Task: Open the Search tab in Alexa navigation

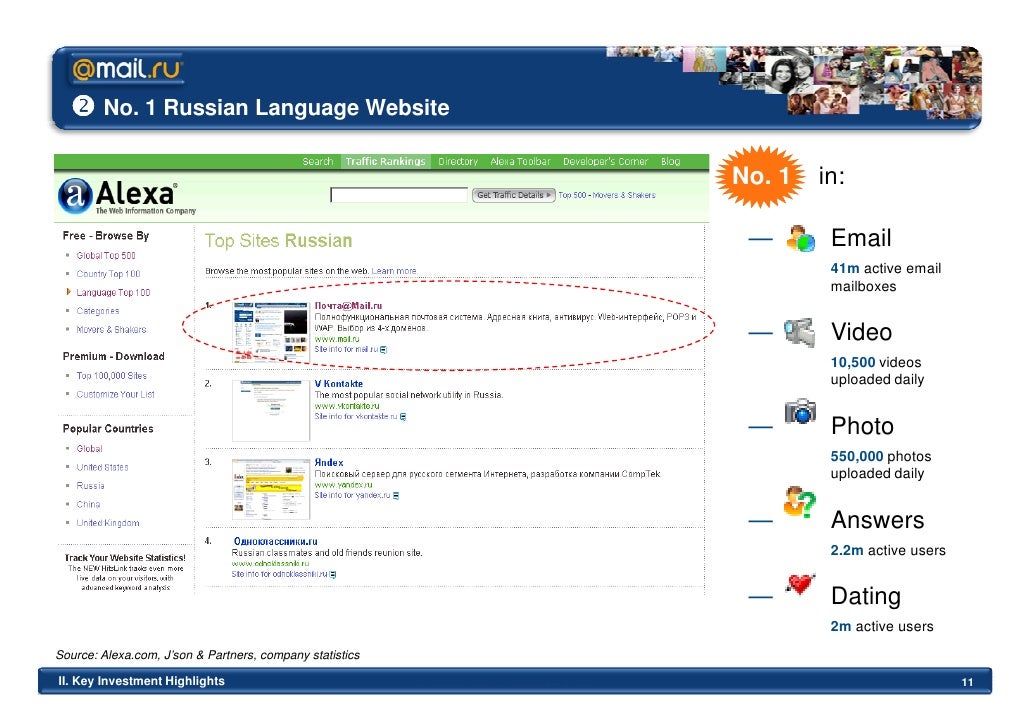Action: 318,162
